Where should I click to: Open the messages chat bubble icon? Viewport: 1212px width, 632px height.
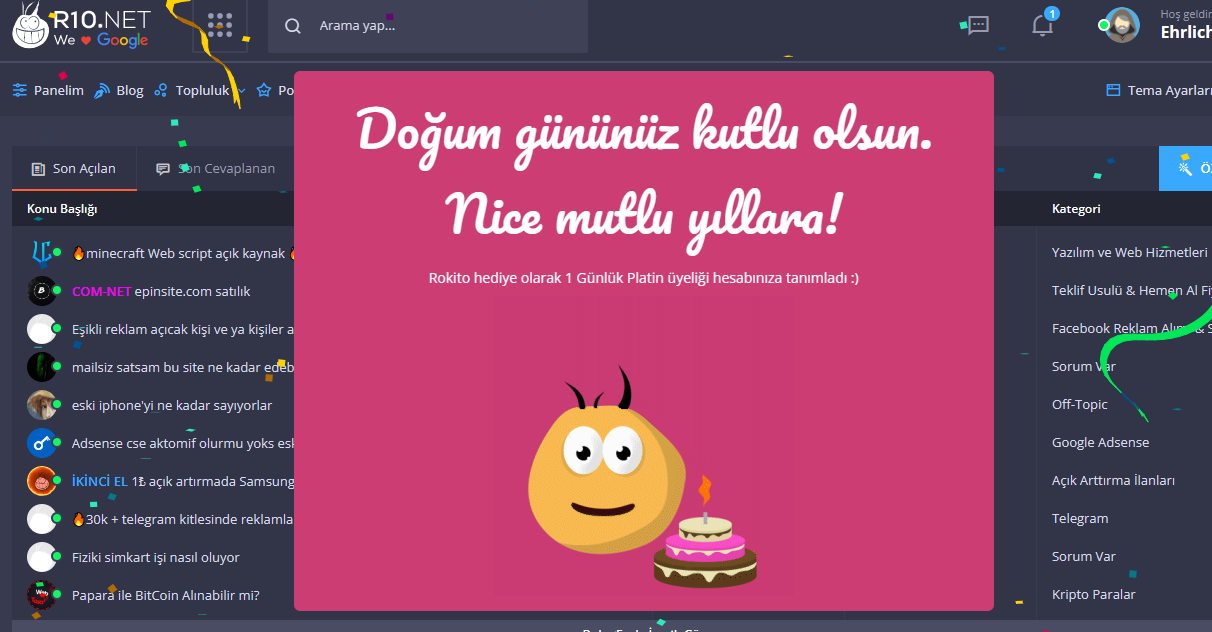978,26
